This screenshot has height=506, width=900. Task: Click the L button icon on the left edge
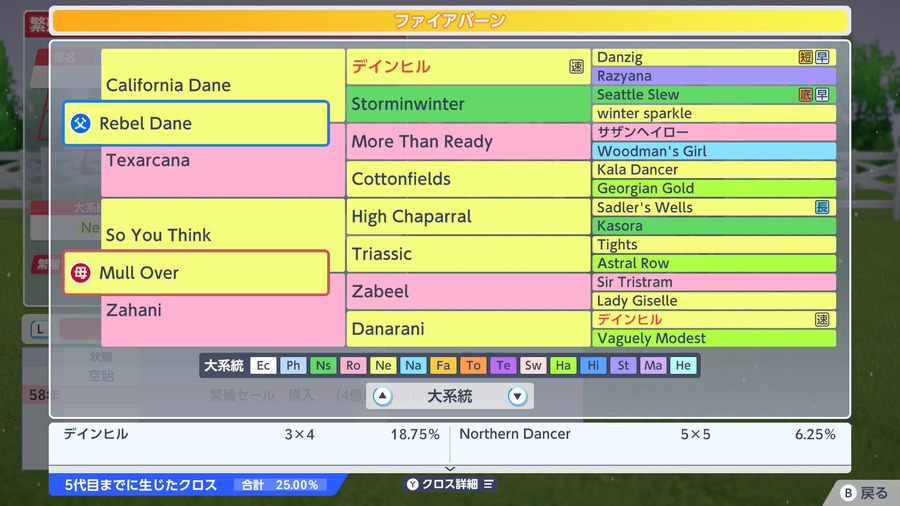[x=40, y=329]
